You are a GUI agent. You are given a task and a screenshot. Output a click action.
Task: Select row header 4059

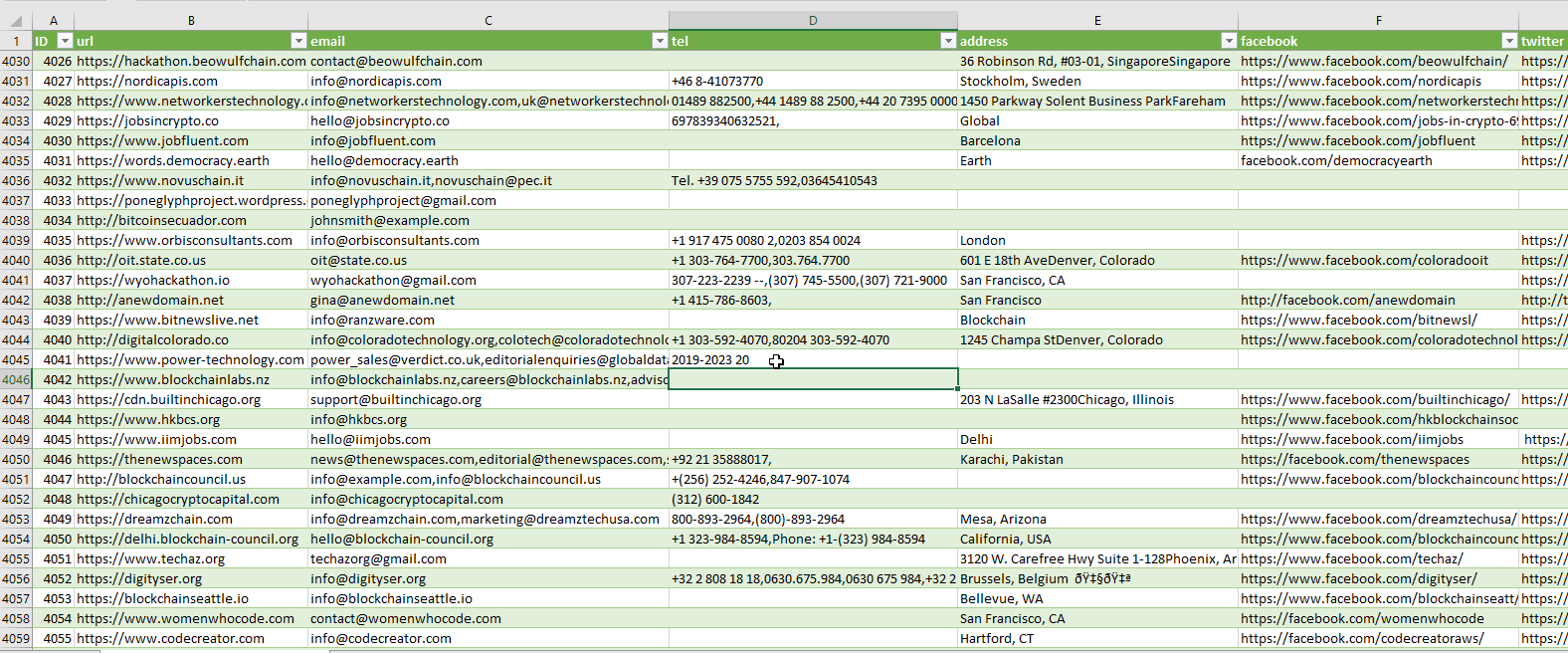[x=16, y=638]
